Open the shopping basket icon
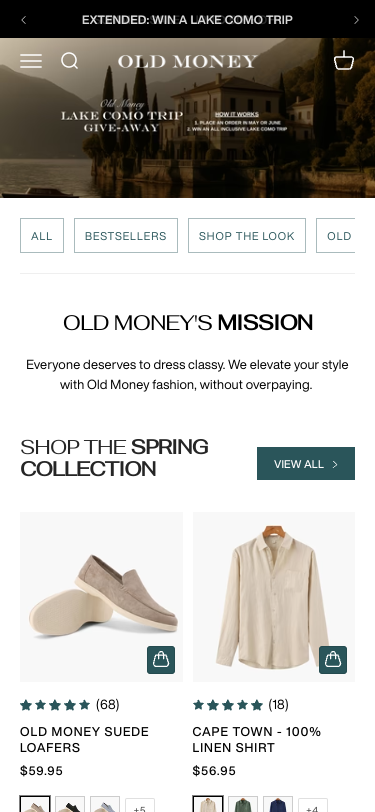The image size is (375, 812). tap(344, 61)
